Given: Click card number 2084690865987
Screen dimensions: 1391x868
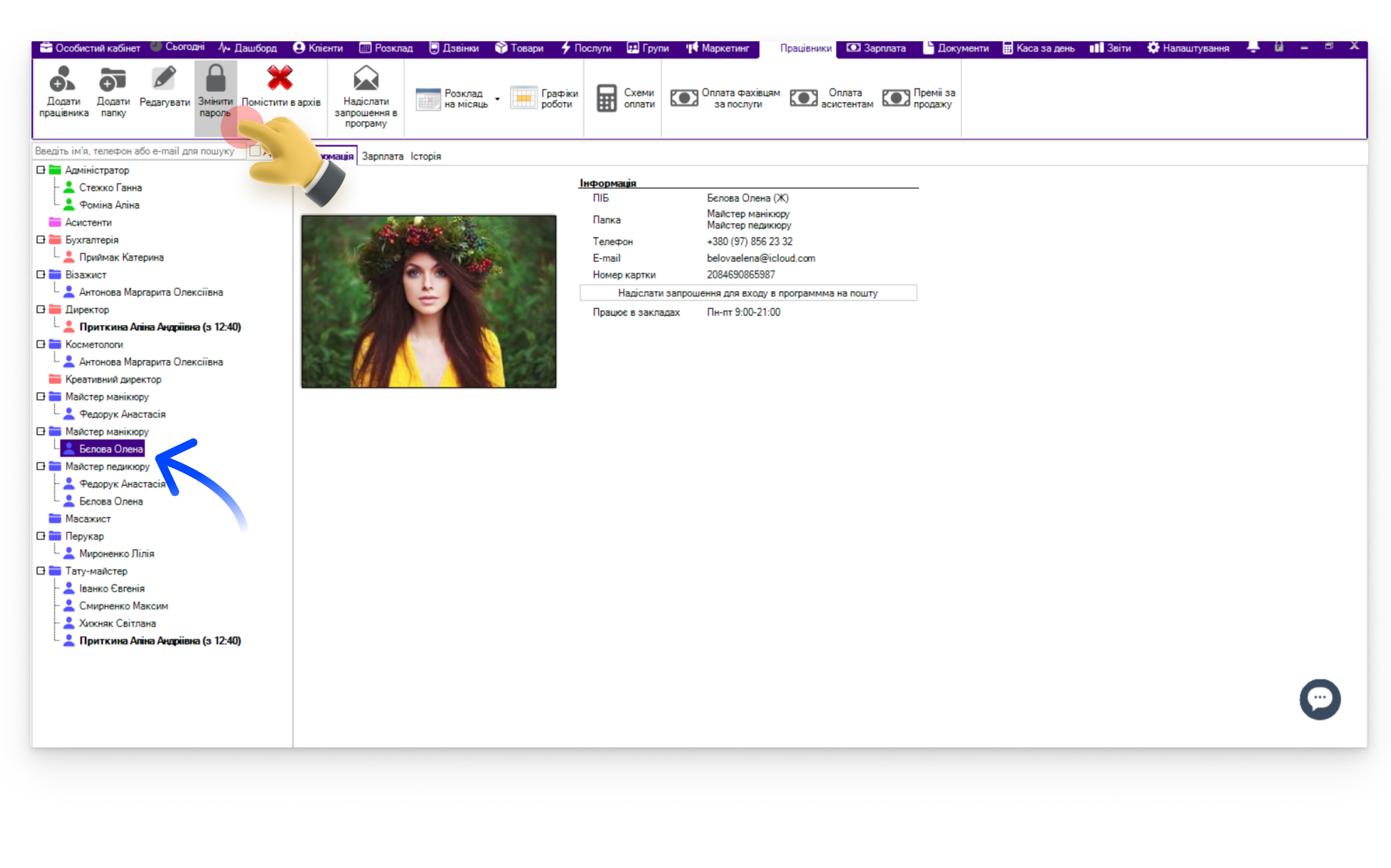Looking at the screenshot, I should [740, 275].
